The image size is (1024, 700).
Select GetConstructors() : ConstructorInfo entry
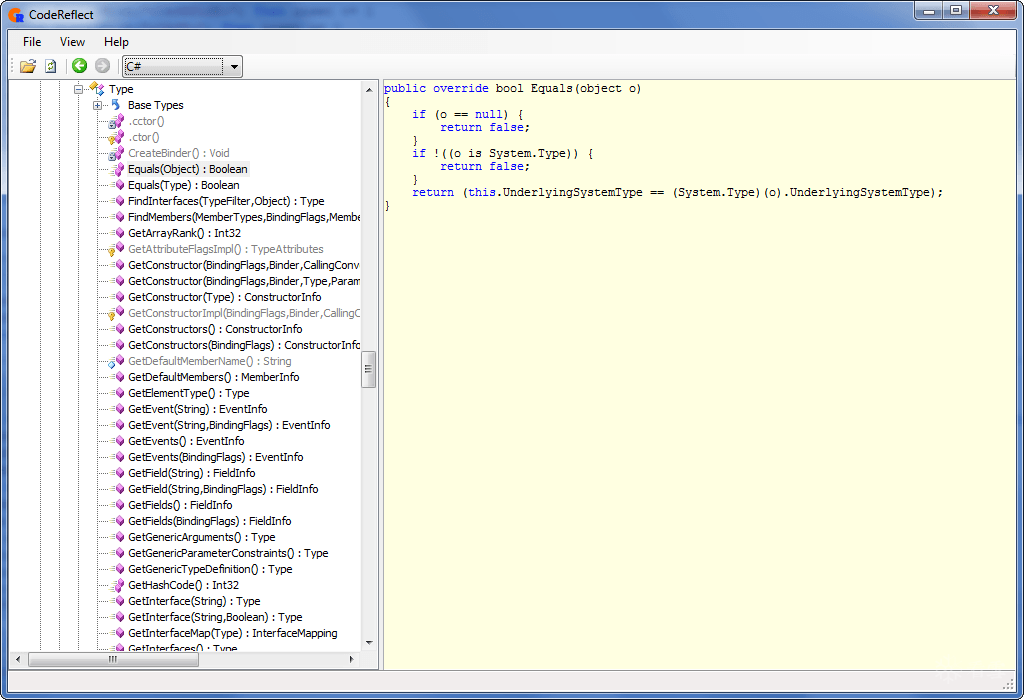(215, 329)
